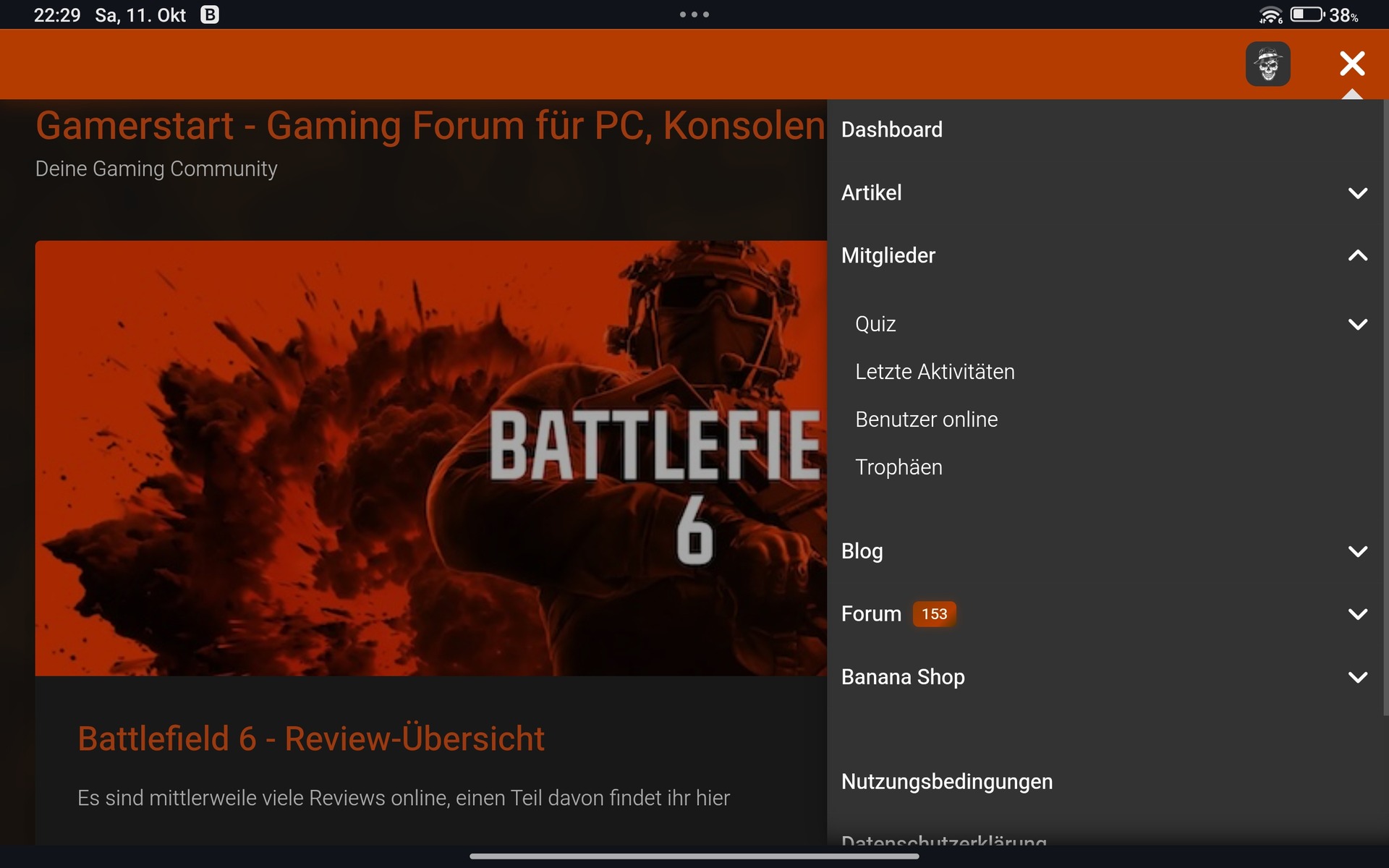Expand the Blog submenu chevron
1389x868 pixels.
(1357, 551)
